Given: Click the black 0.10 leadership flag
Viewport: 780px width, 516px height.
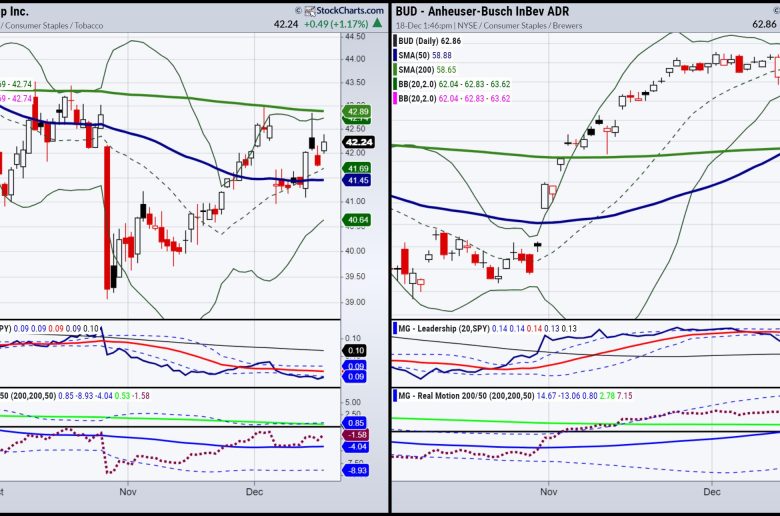Looking at the screenshot, I should pos(355,351).
